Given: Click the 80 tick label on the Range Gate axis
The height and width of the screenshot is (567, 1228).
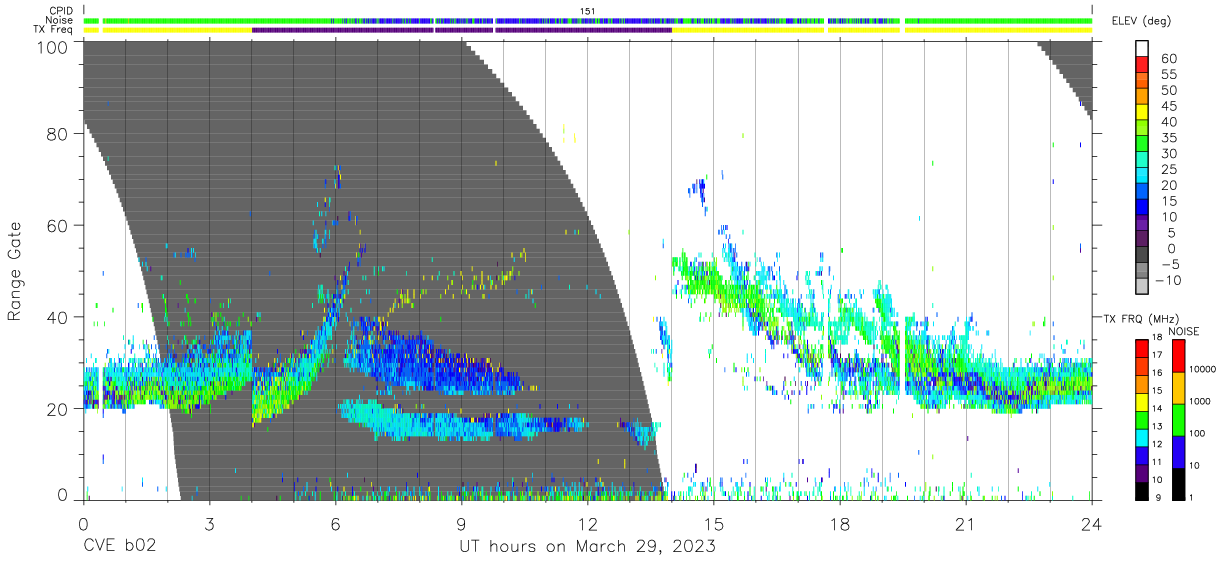Looking at the screenshot, I should pyautogui.click(x=57, y=134).
